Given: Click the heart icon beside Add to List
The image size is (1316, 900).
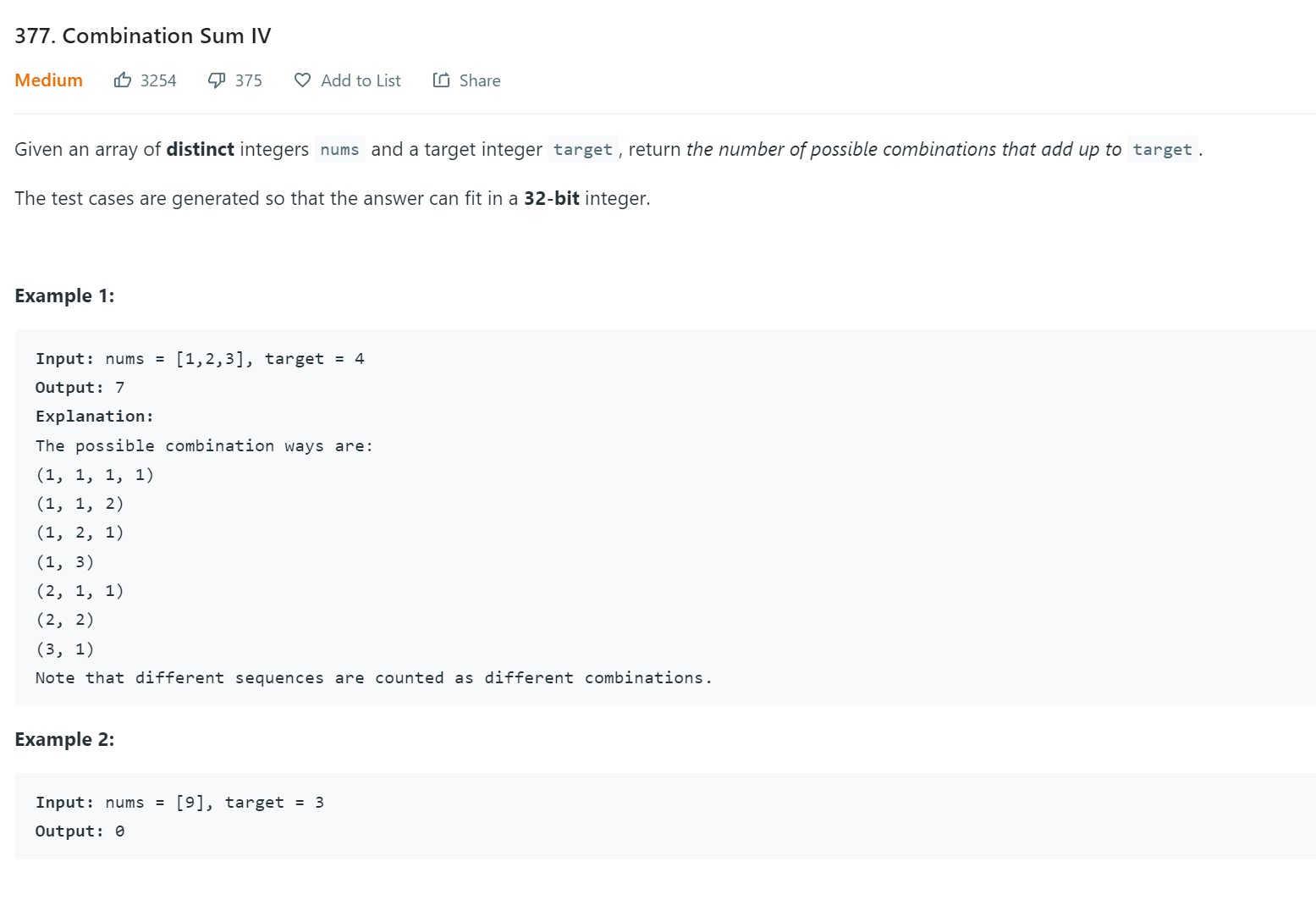Looking at the screenshot, I should [302, 80].
